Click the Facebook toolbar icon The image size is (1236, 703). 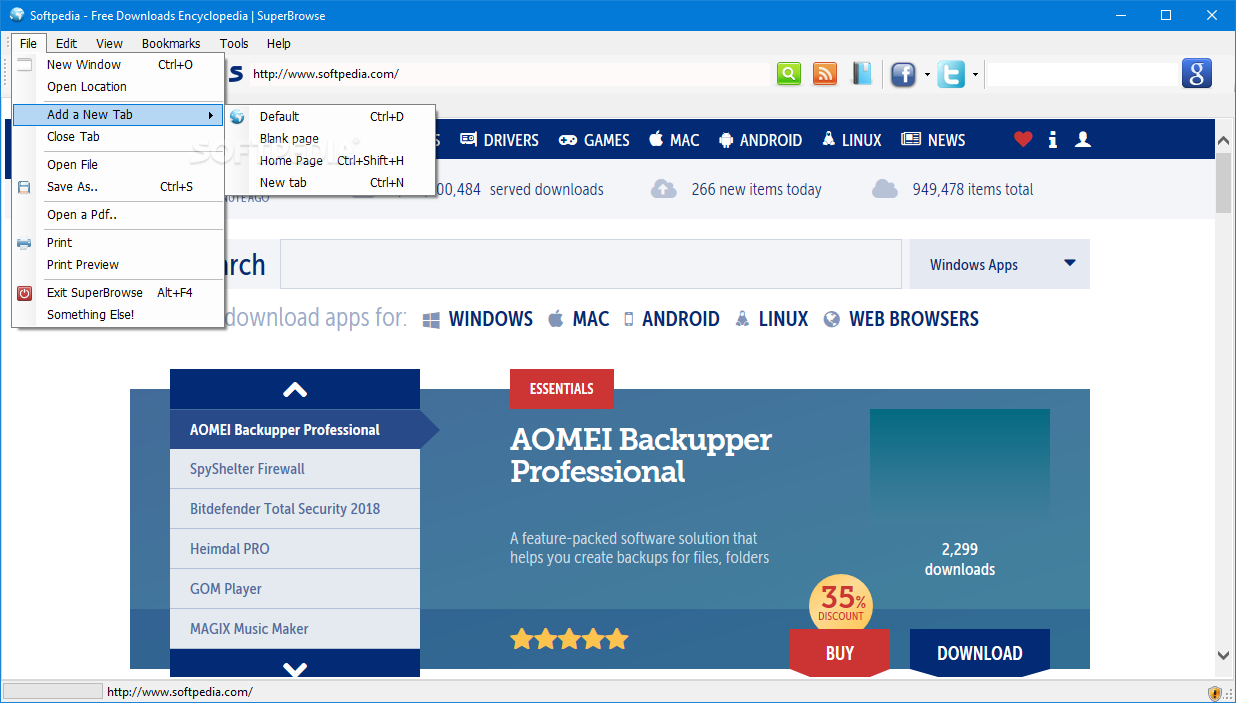coord(903,74)
